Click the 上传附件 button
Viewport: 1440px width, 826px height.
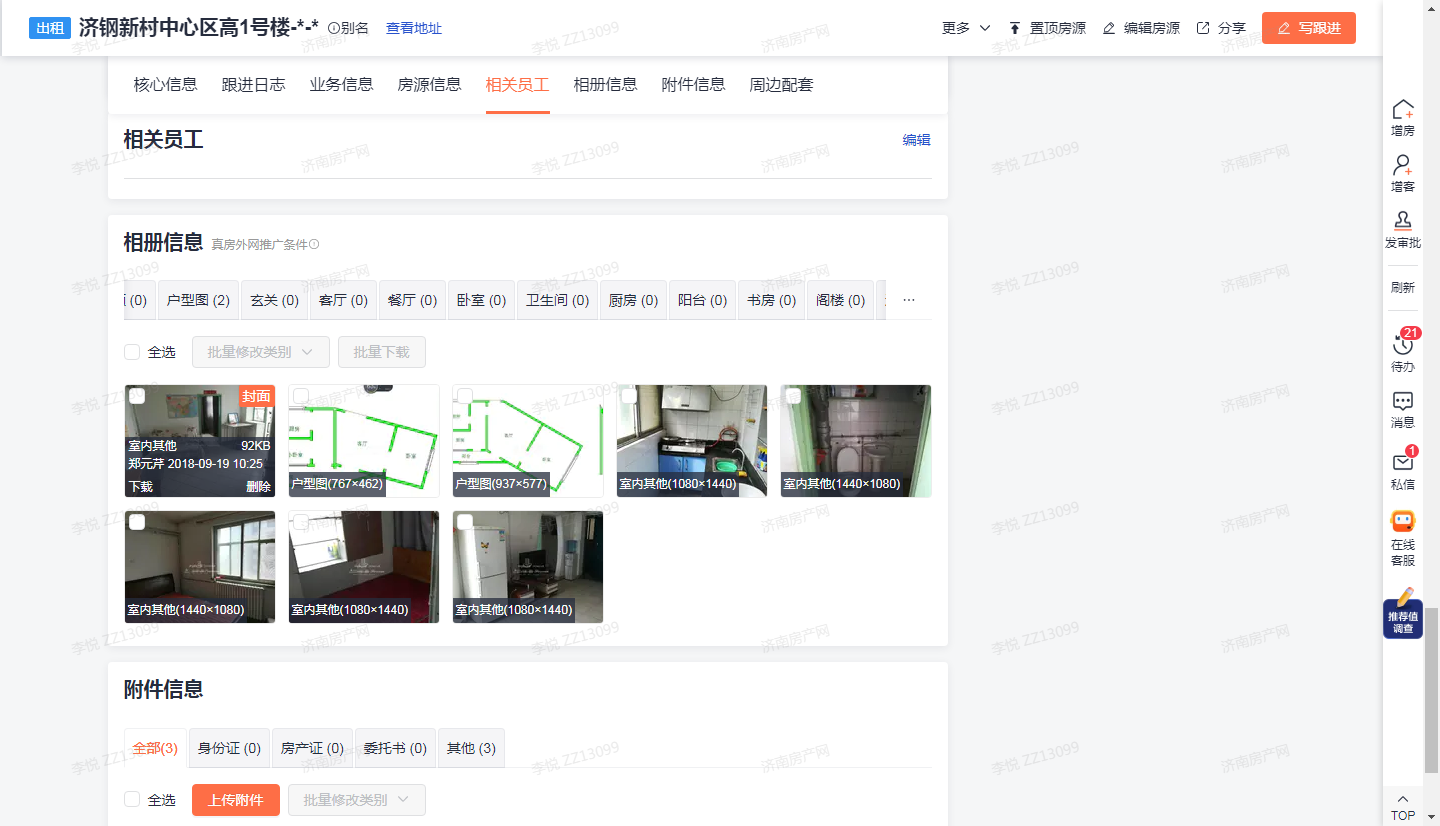point(235,800)
